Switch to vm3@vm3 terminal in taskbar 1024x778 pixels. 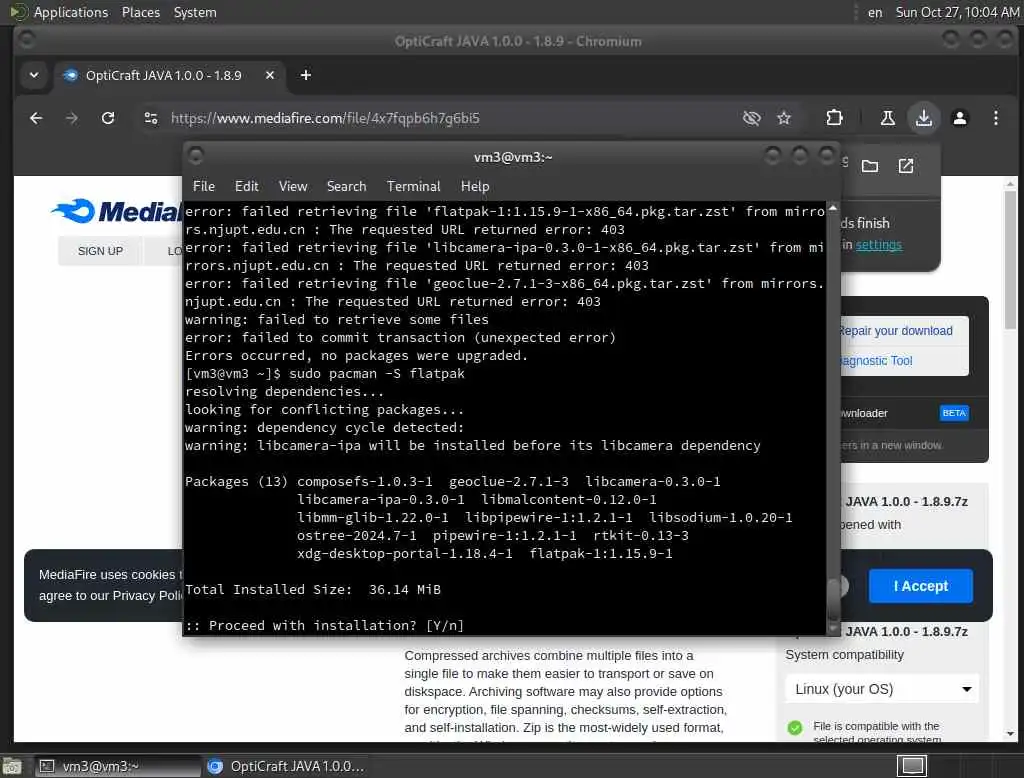118,766
